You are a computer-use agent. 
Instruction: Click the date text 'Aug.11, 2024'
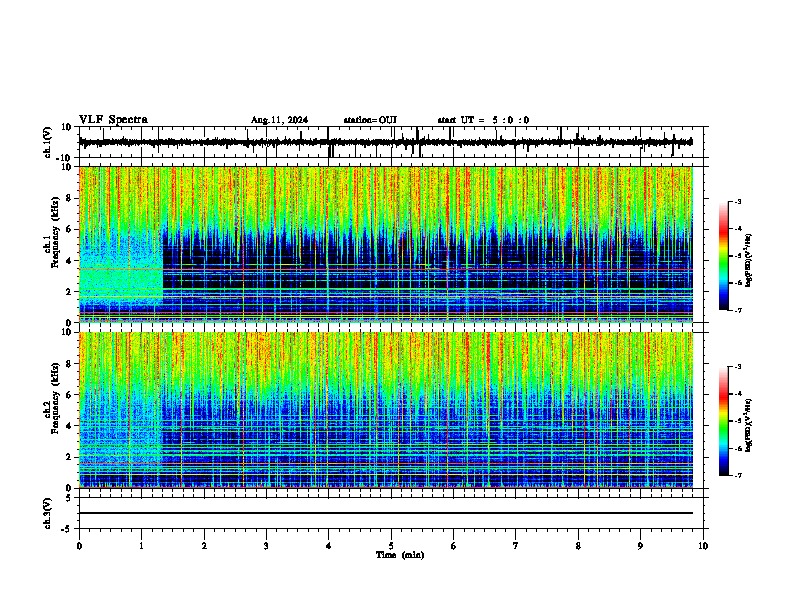(279, 120)
